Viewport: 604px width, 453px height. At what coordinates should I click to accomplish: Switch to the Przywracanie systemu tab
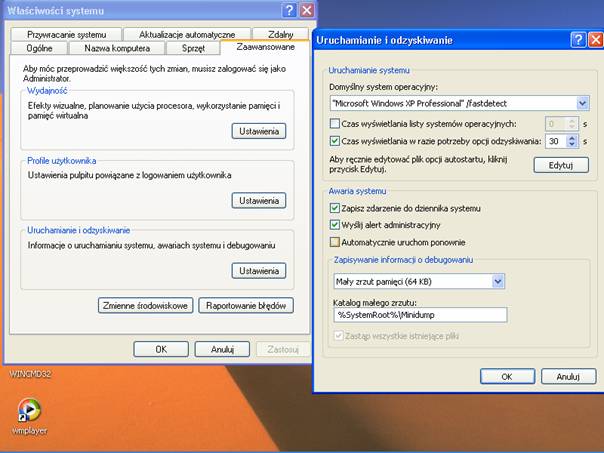point(67,35)
